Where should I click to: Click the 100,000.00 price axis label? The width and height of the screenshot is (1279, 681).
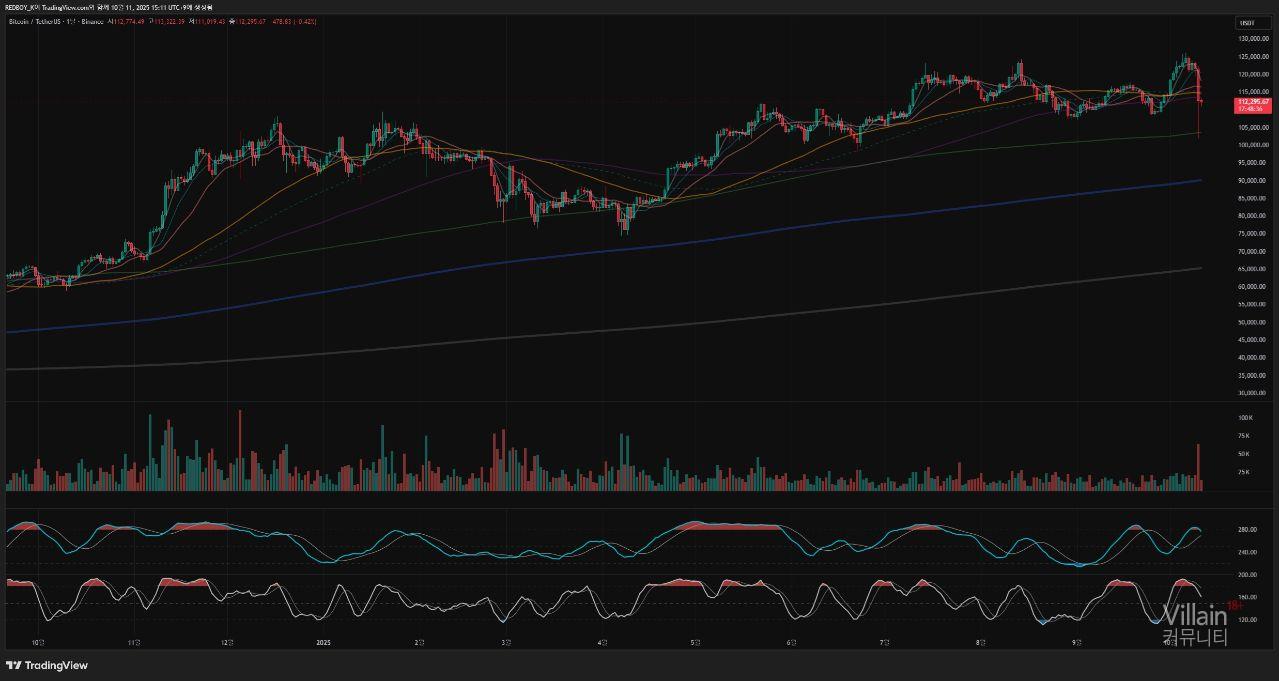pyautogui.click(x=1252, y=145)
